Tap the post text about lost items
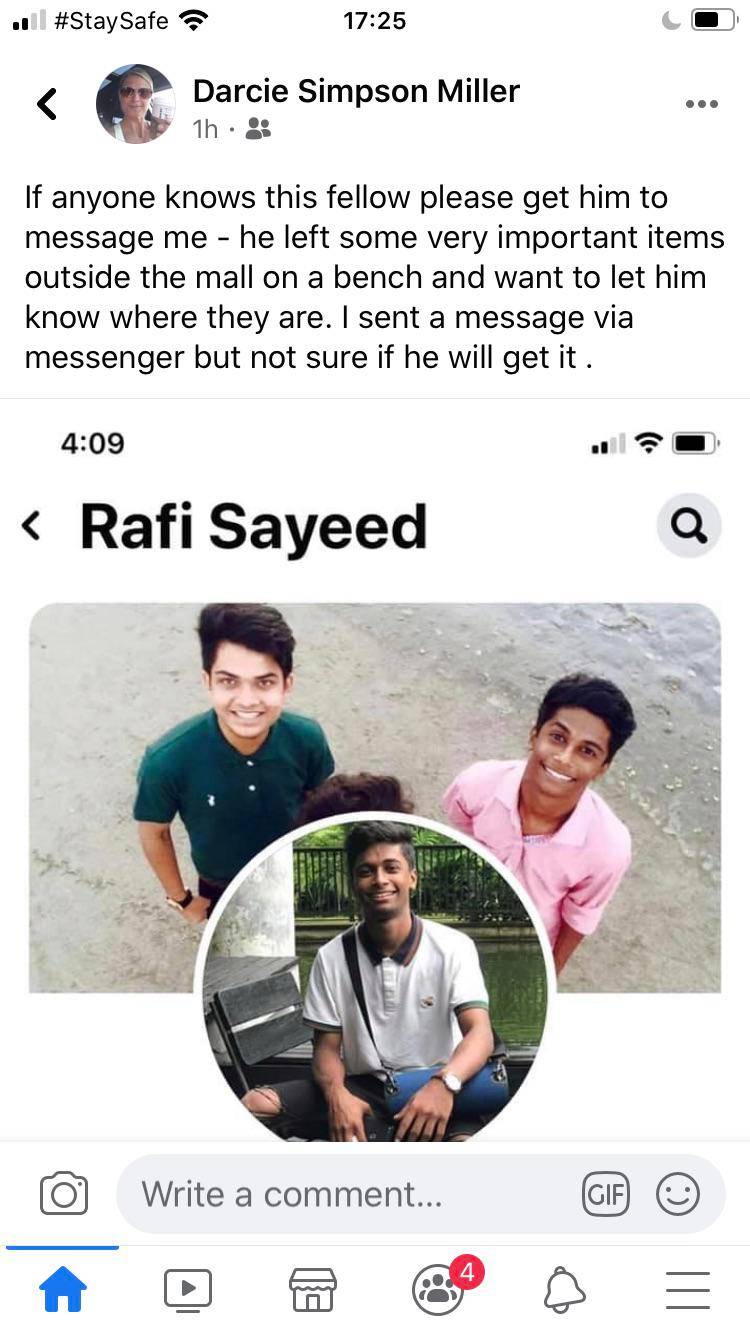This screenshot has width=750, height=1334. (374, 277)
